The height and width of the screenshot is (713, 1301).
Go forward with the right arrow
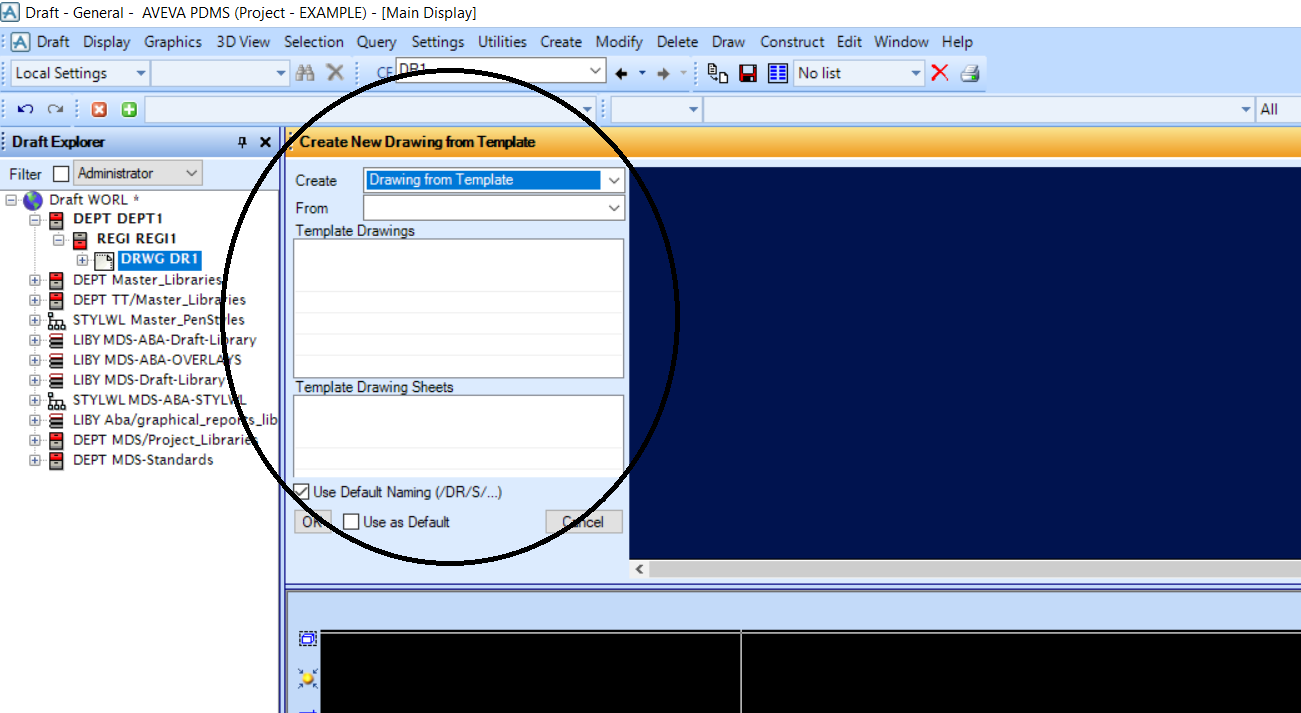coord(664,73)
